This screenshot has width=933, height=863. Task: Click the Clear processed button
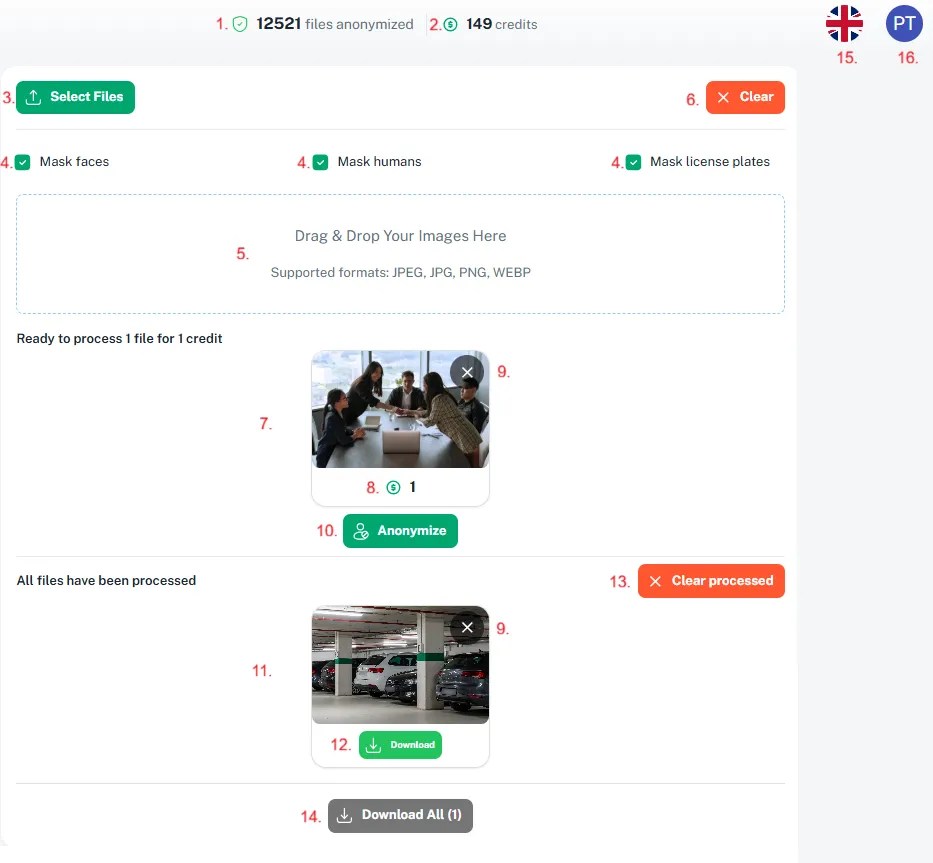click(711, 581)
